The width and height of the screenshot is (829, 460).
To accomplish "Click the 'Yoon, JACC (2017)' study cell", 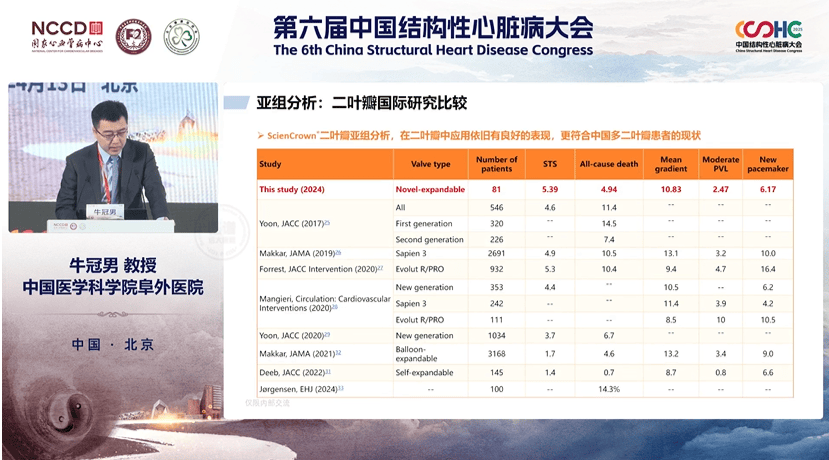I will (294, 223).
